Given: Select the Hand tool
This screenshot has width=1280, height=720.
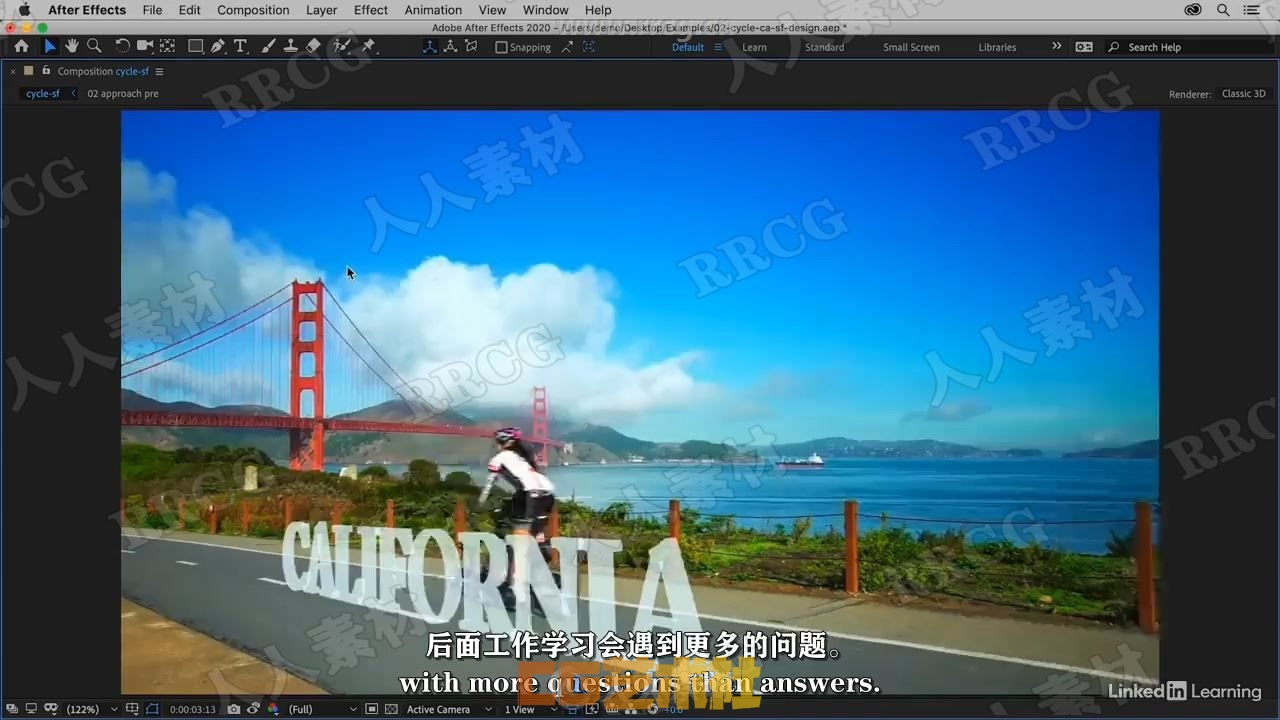Looking at the screenshot, I should (x=72, y=46).
